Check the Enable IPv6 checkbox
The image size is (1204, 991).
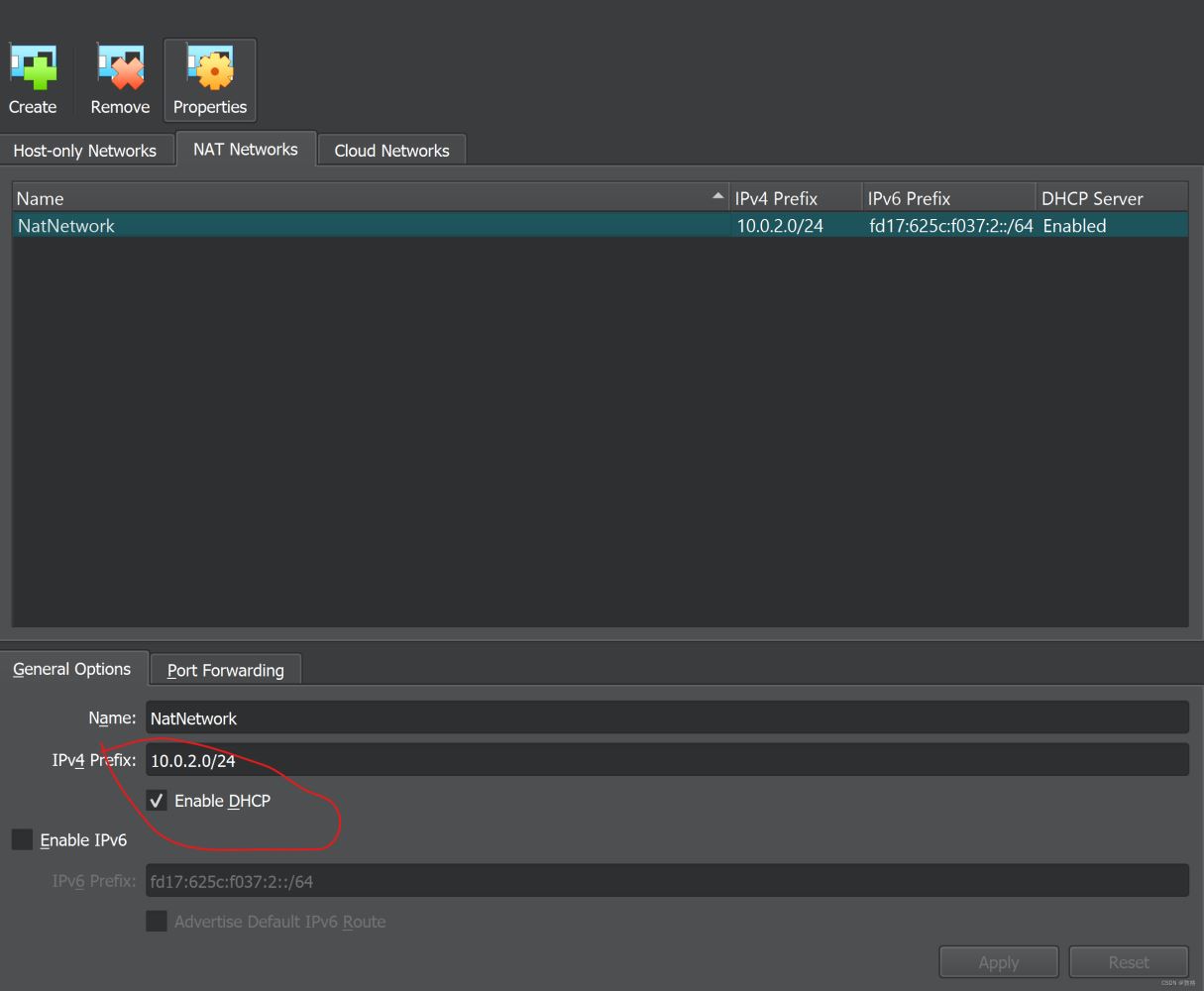(x=23, y=840)
